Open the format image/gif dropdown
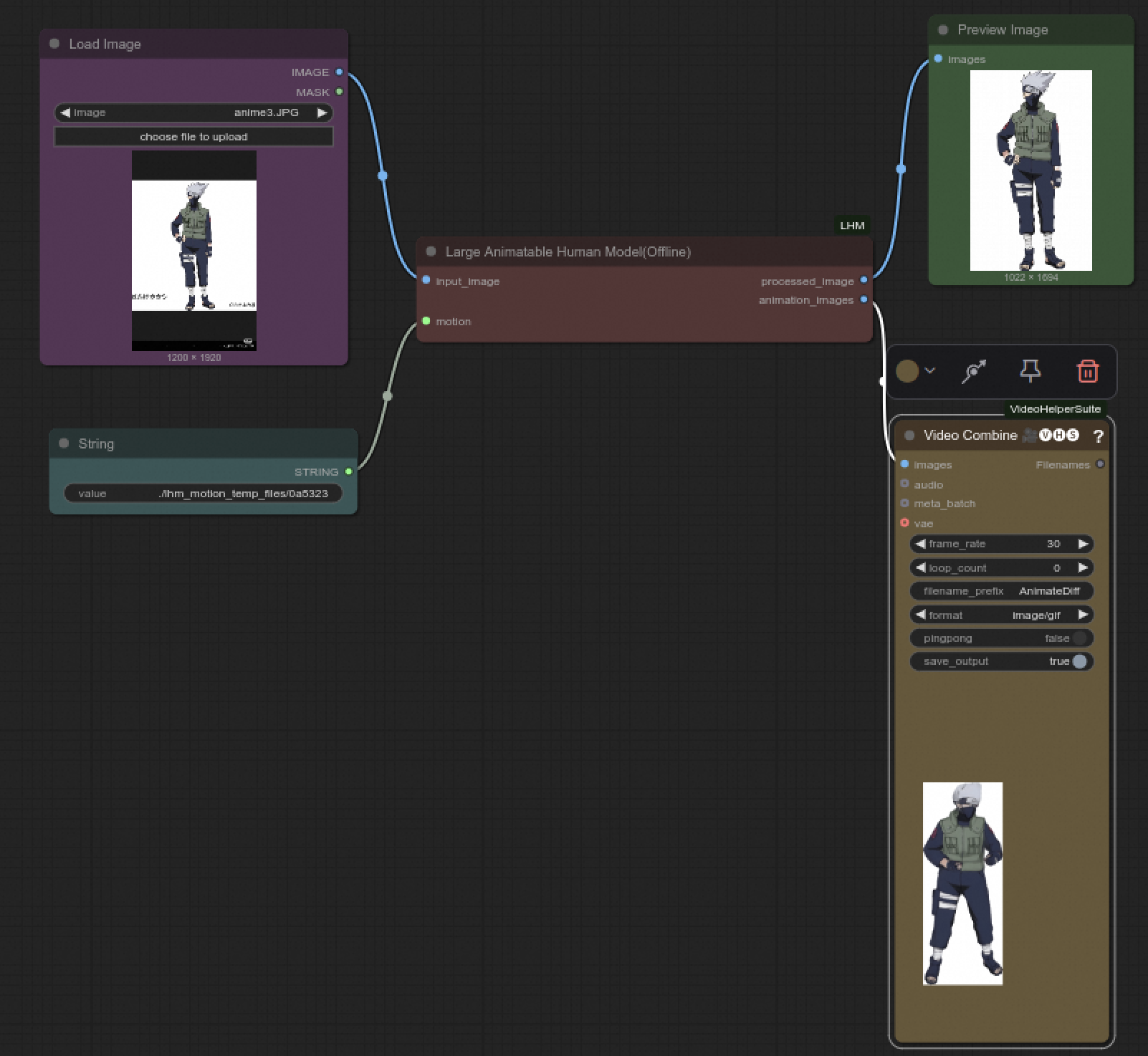 (1002, 615)
